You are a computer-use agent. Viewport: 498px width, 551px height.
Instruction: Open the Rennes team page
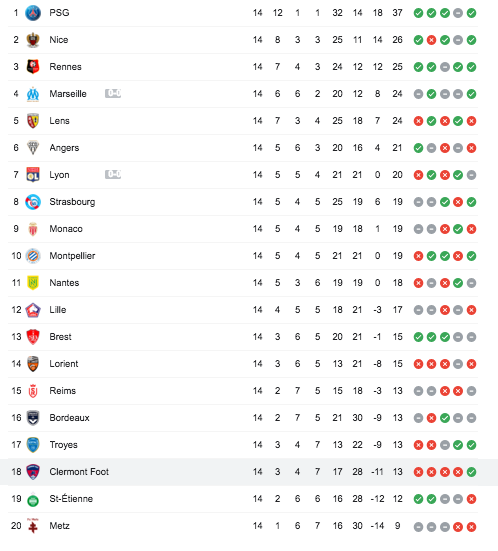click(x=65, y=67)
